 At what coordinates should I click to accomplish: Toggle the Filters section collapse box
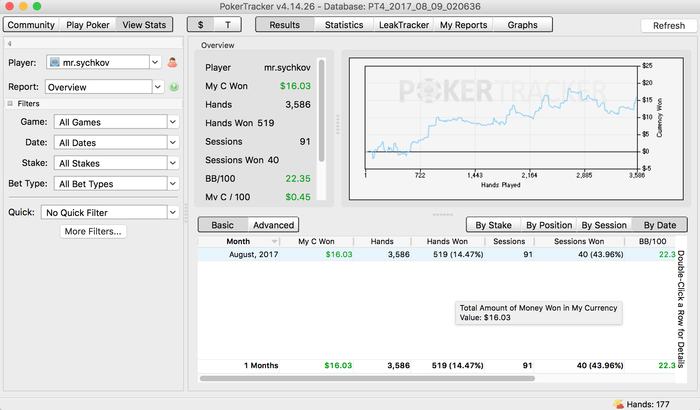(10, 103)
